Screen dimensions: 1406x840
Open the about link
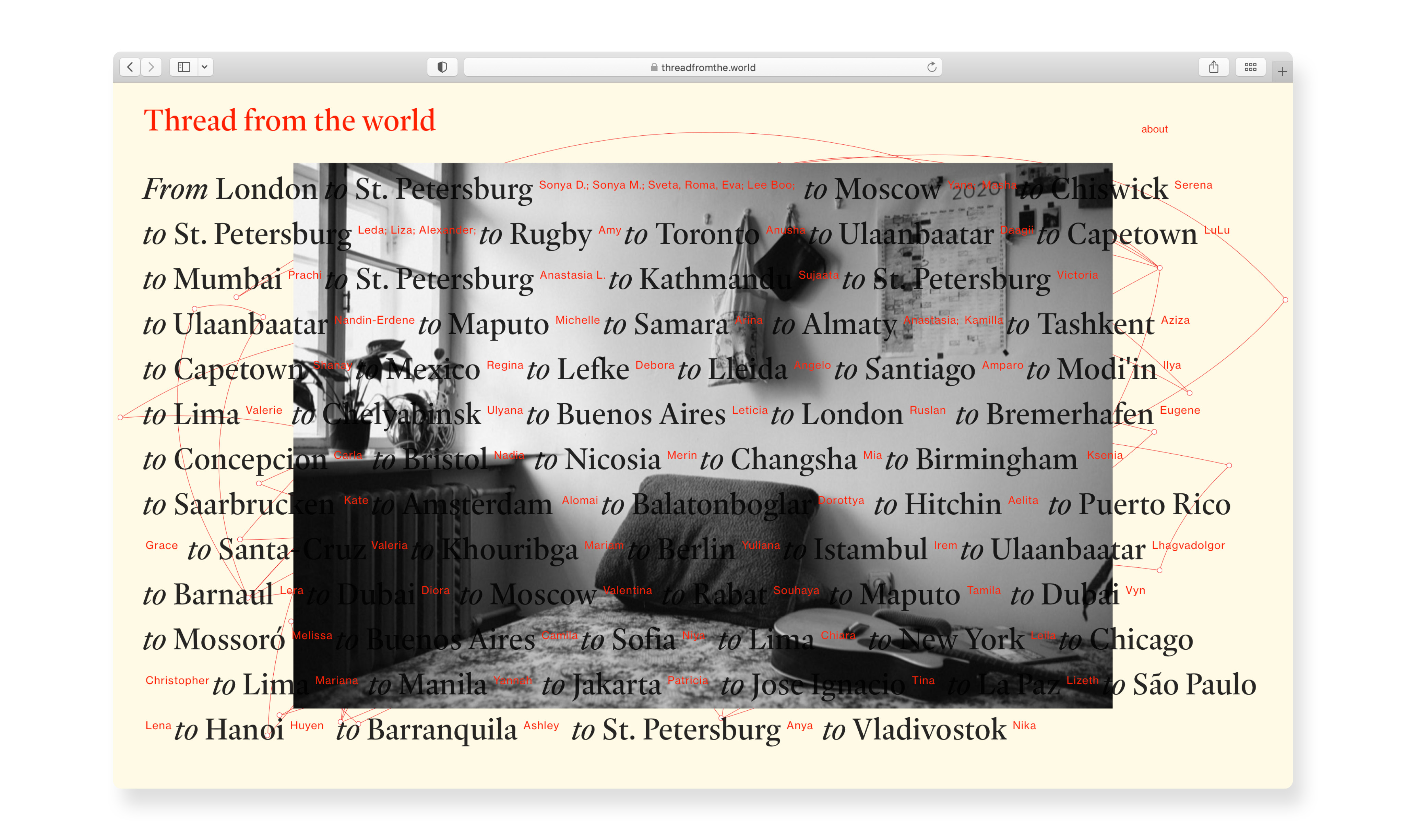pyautogui.click(x=1154, y=129)
